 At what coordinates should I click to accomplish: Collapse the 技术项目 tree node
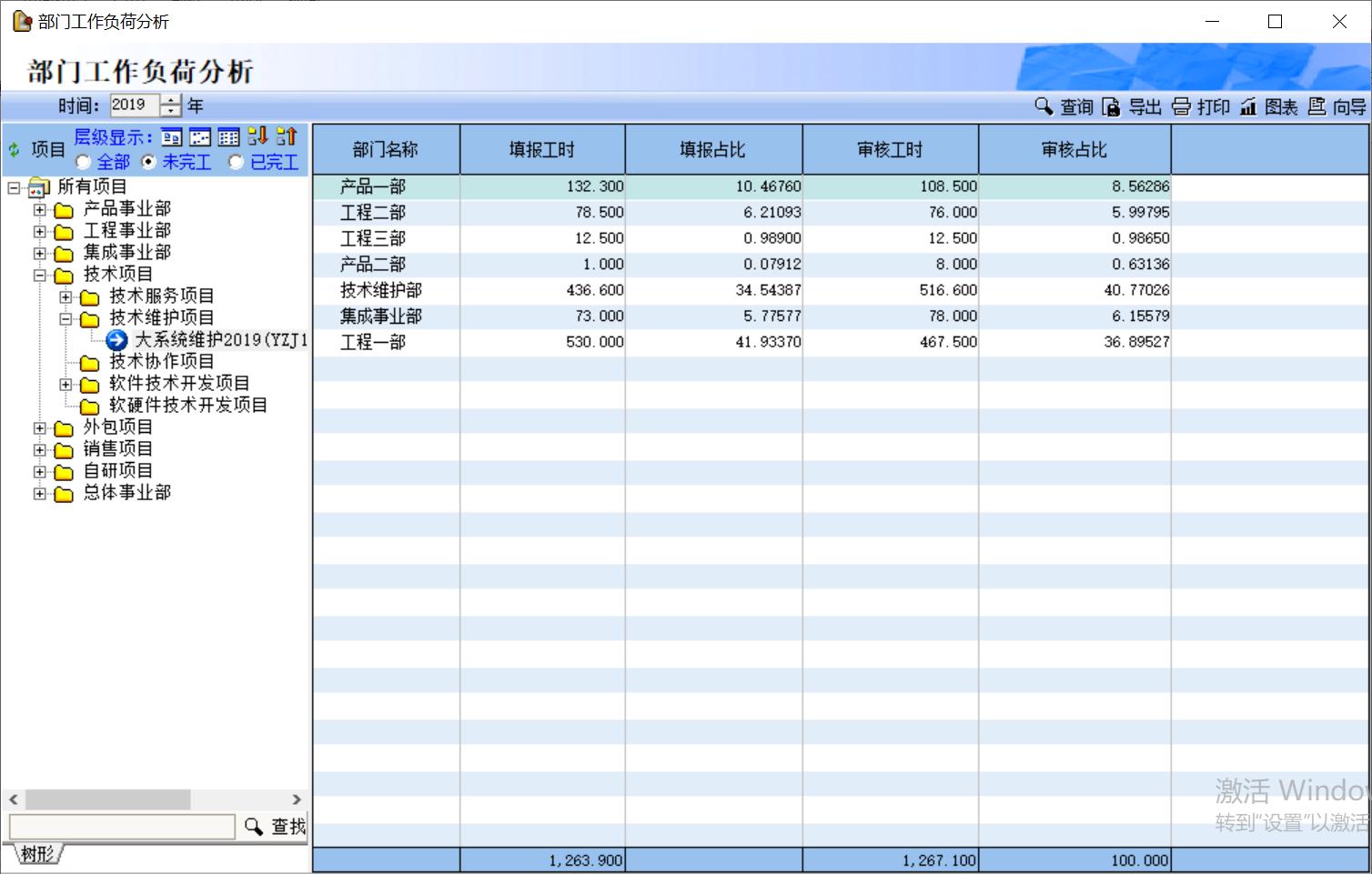tap(39, 276)
